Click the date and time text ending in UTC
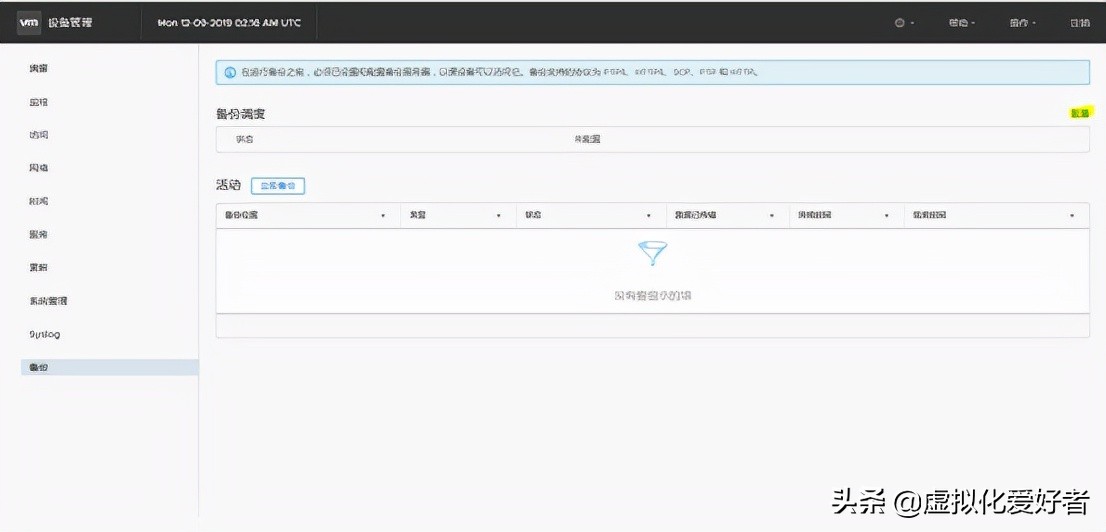Image resolution: width=1106 pixels, height=532 pixels. (229, 23)
